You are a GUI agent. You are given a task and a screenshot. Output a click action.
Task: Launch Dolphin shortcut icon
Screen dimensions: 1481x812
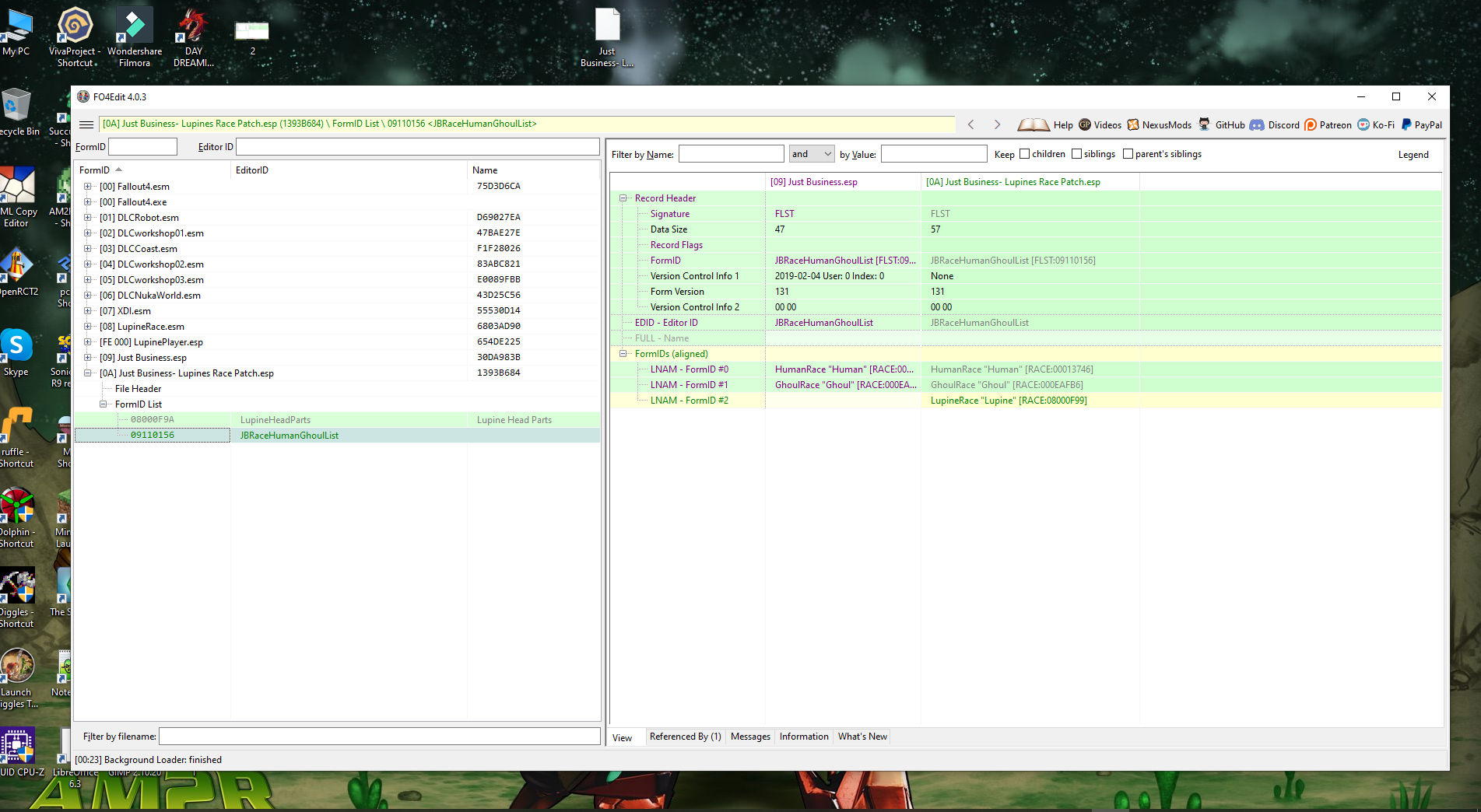(17, 517)
